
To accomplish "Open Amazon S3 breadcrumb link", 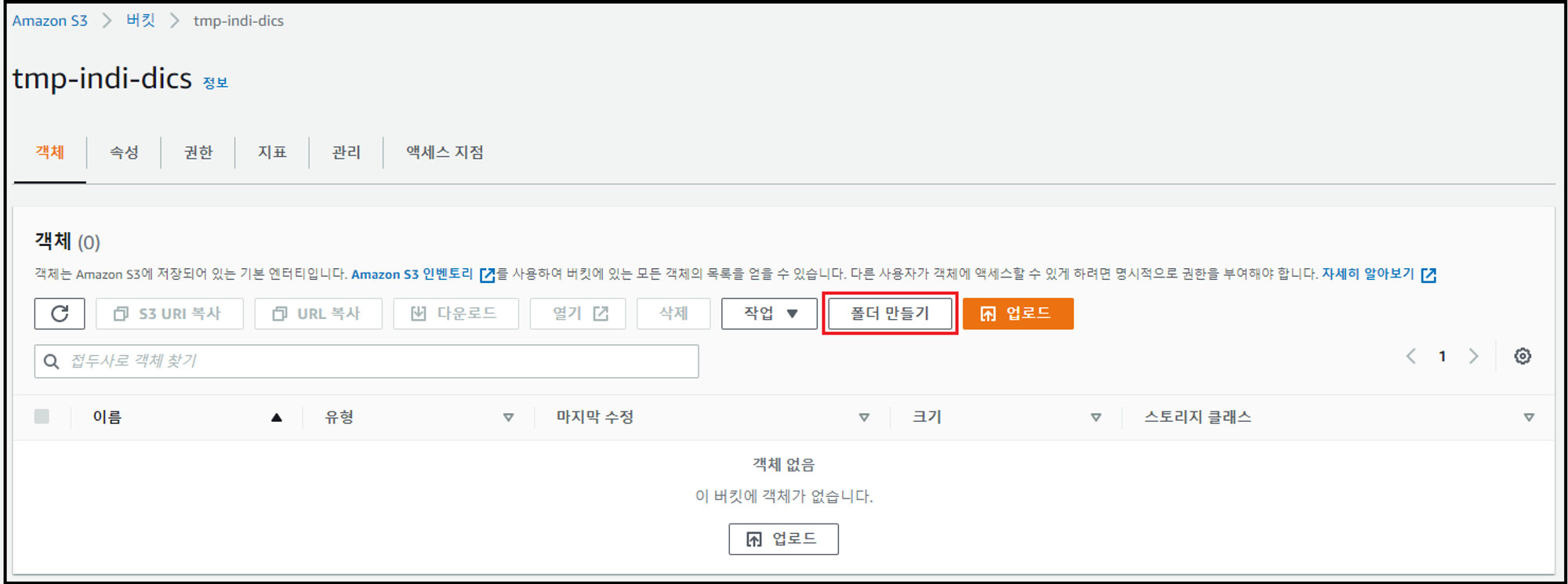I will pos(49,21).
